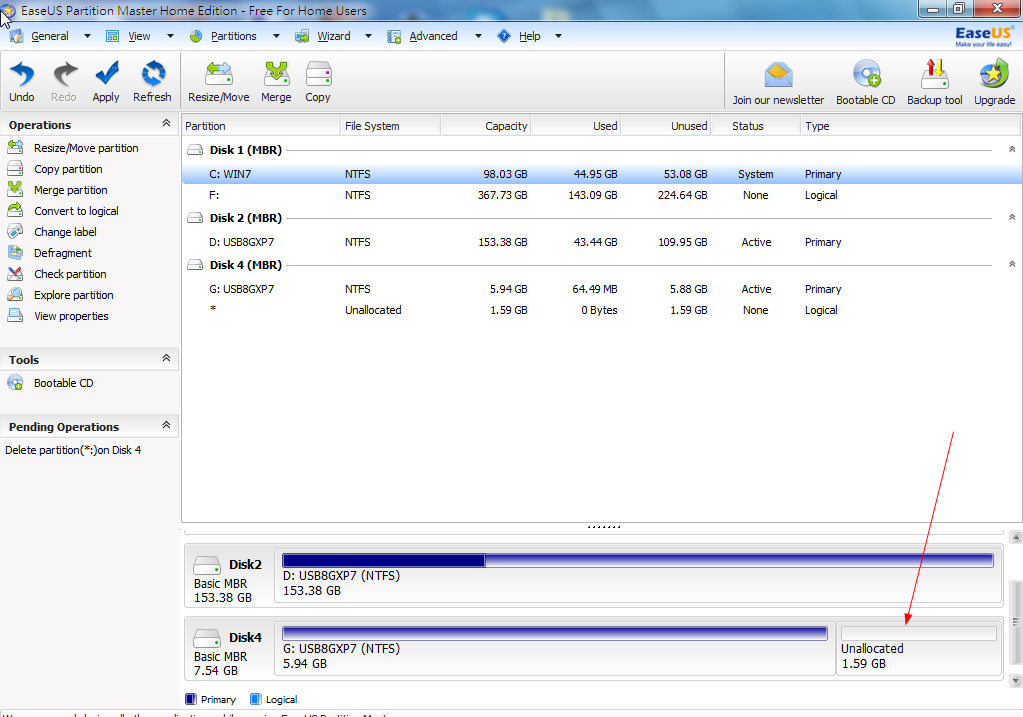Sort by the Type column header
This screenshot has height=717, width=1023.
pos(910,126)
